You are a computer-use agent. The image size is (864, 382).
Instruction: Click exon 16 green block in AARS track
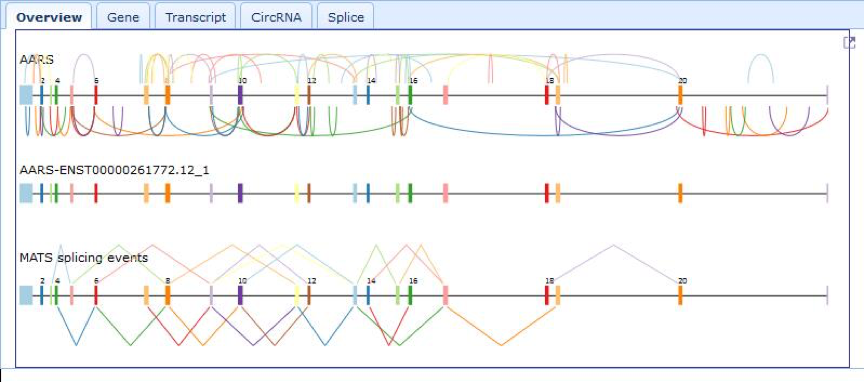[410, 95]
